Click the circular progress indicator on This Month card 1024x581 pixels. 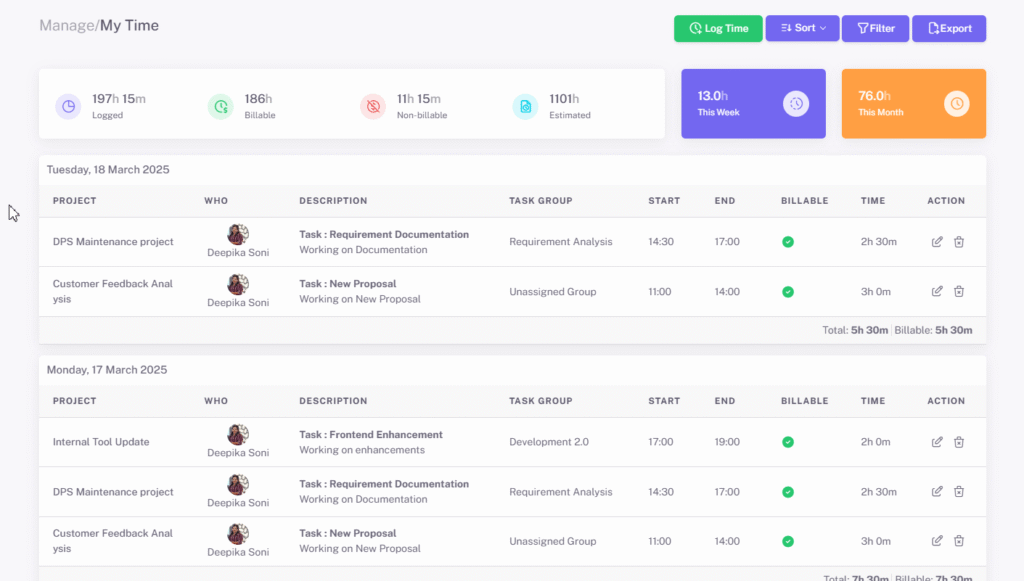957,103
